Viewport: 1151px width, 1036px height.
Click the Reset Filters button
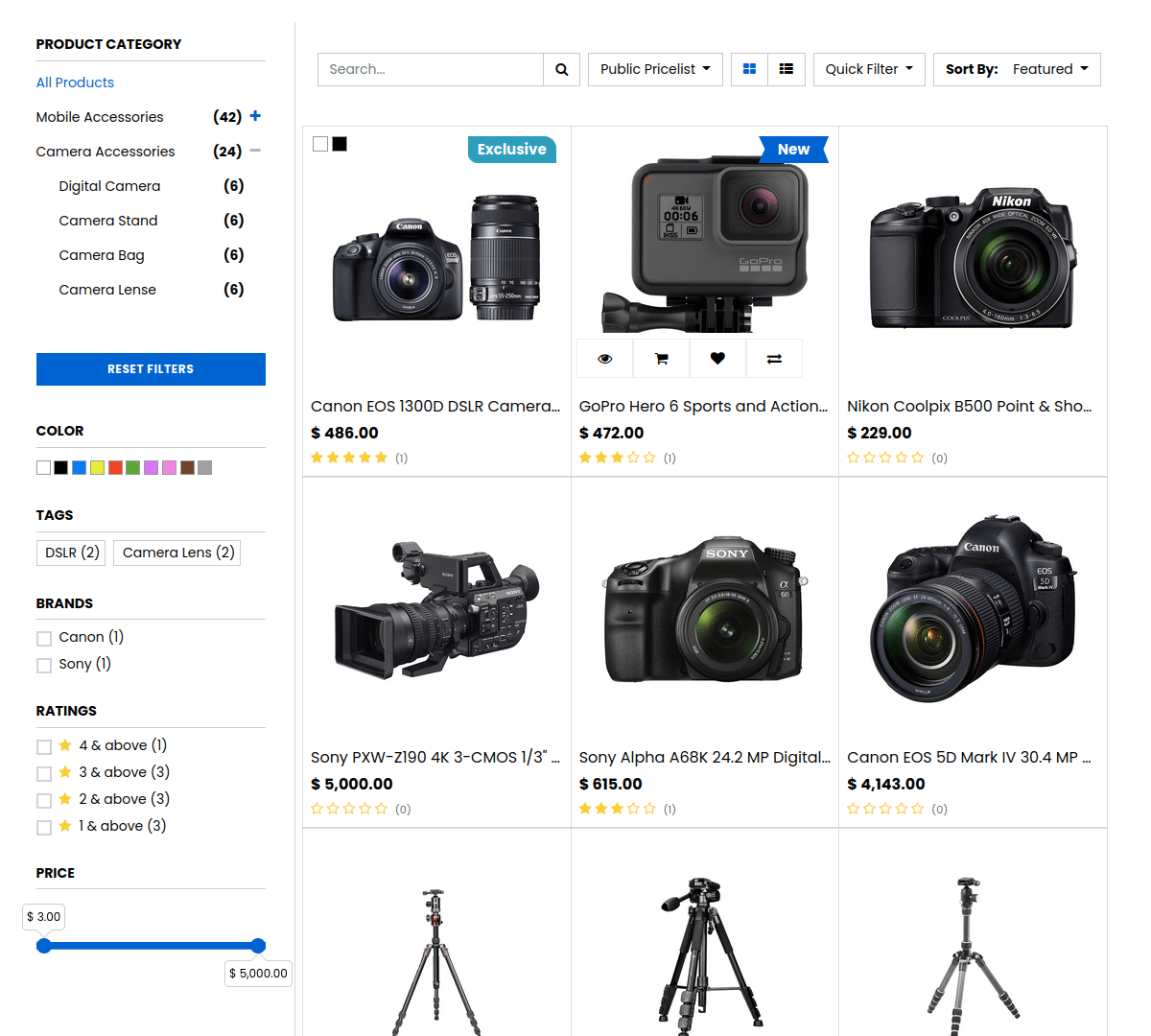151,369
